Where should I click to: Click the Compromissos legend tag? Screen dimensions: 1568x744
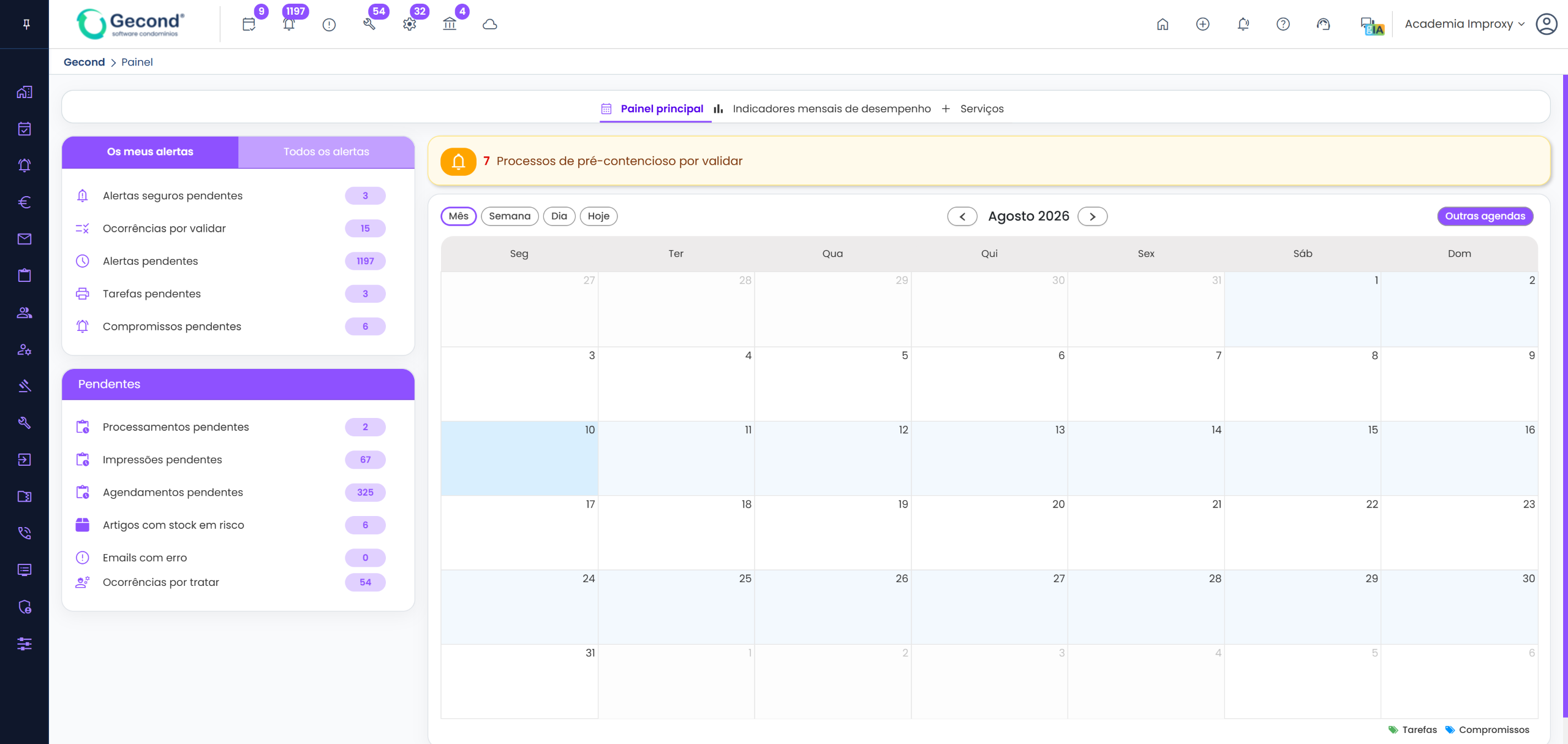[x=1487, y=729]
